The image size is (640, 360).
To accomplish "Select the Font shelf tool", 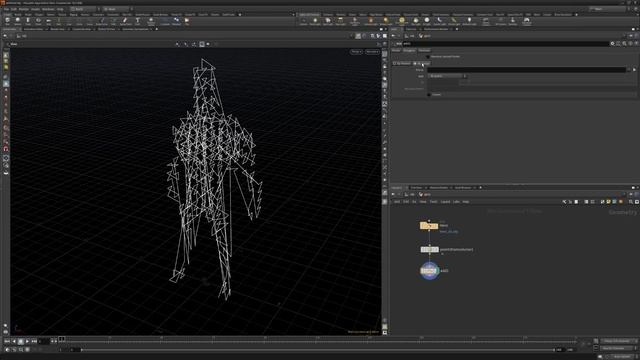I will [x=138, y=21].
